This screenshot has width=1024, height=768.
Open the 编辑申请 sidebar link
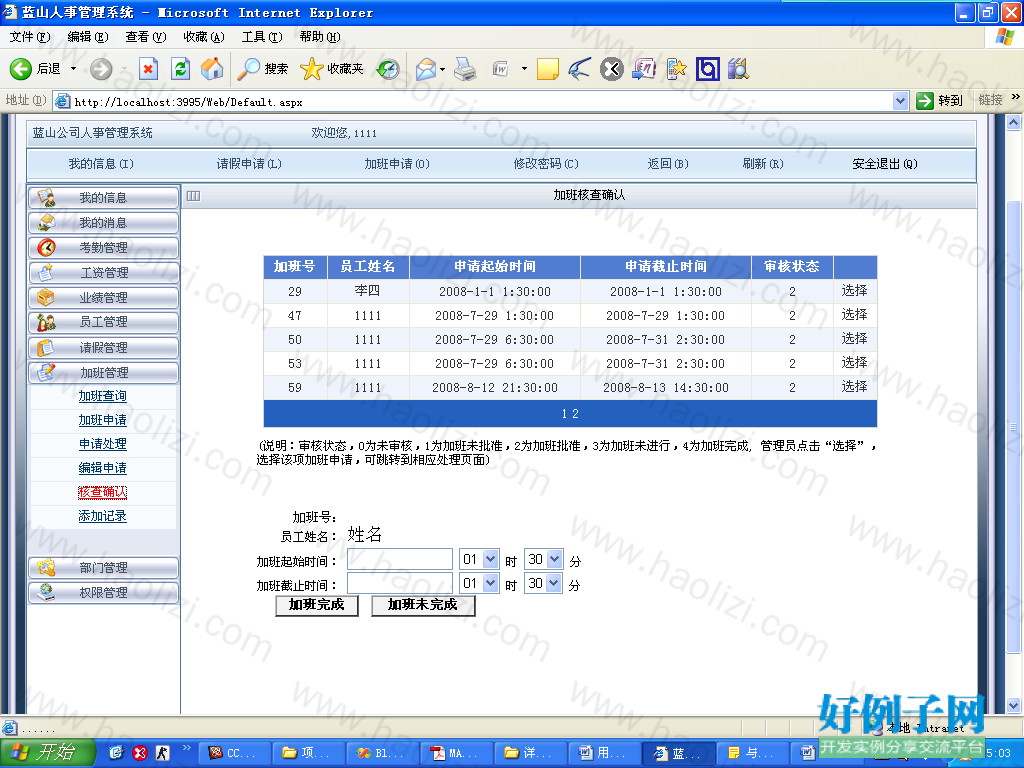tap(103, 468)
